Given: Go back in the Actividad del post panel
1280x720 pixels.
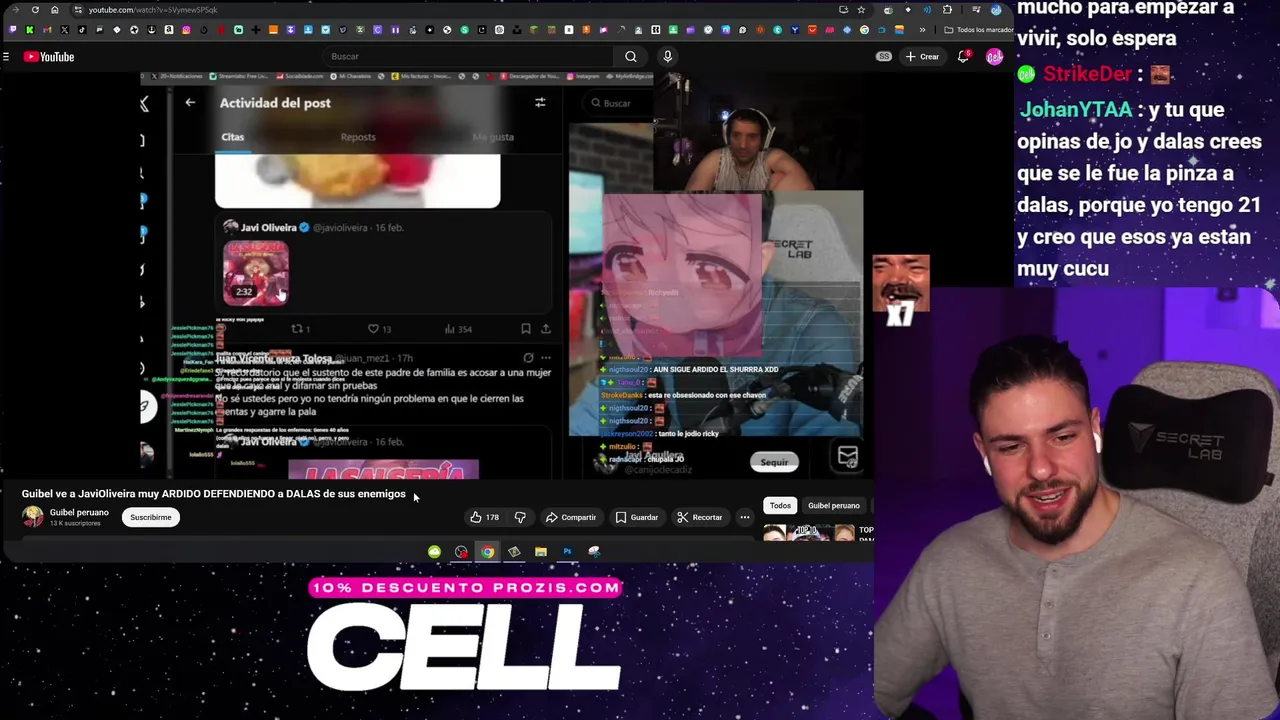Looking at the screenshot, I should tap(190, 102).
